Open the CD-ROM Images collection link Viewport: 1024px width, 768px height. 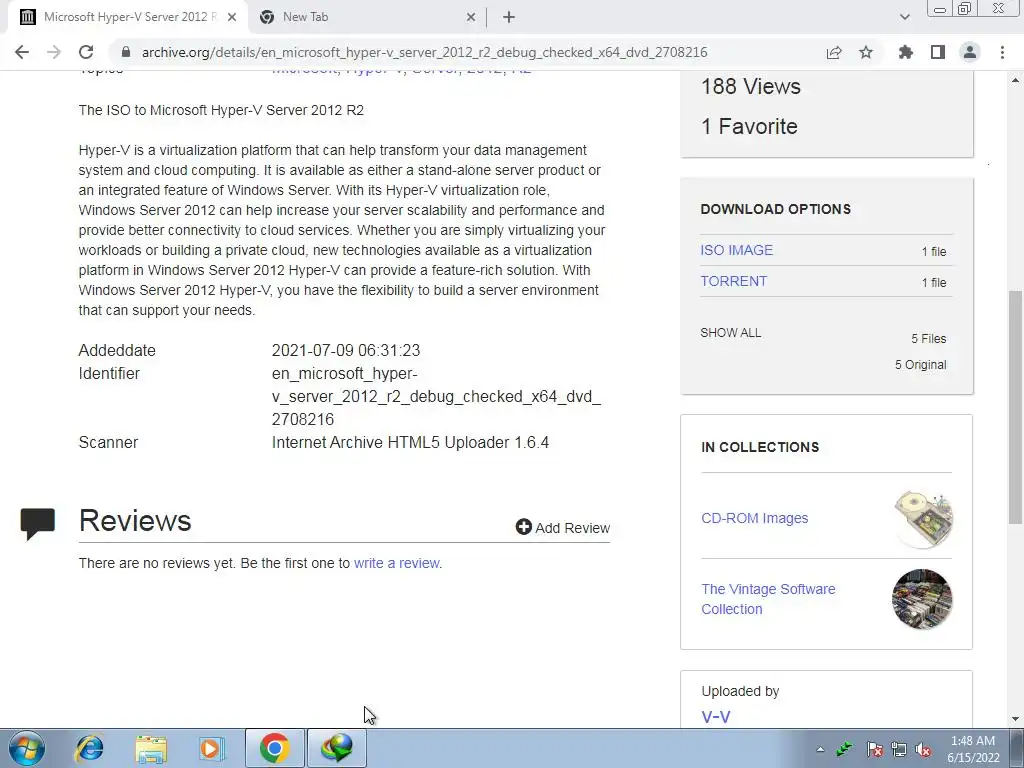click(754, 518)
